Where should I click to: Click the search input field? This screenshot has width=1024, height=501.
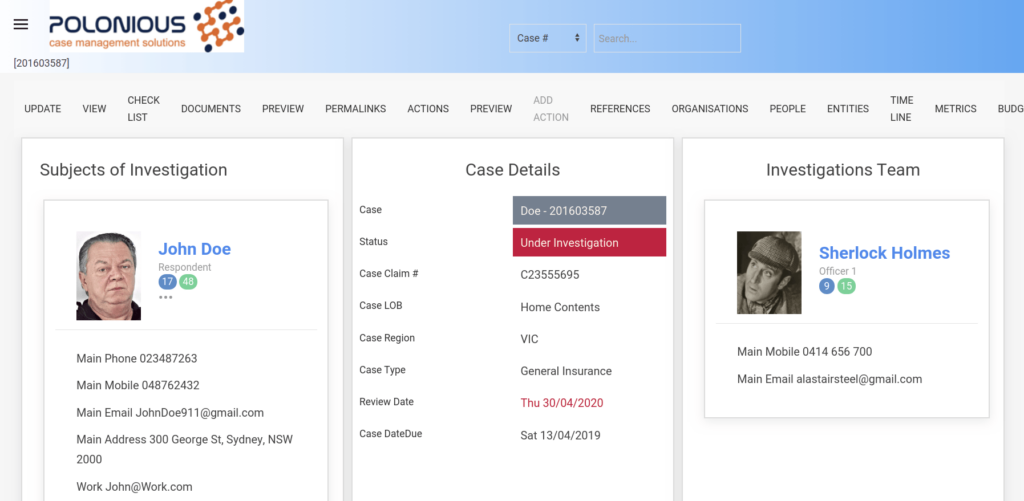click(667, 38)
